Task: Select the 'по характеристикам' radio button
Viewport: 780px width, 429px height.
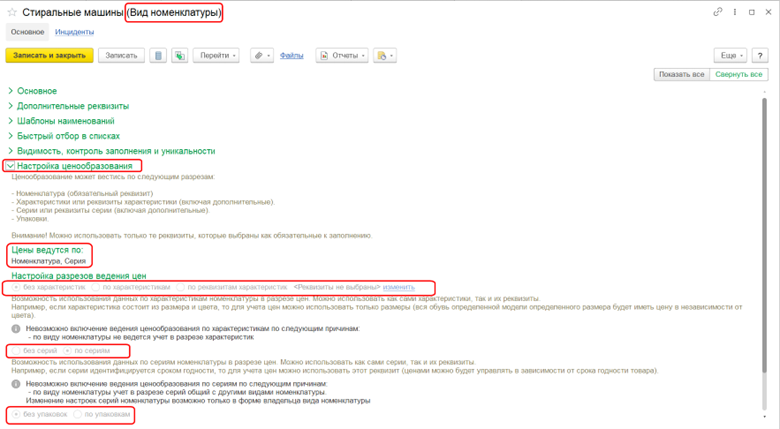Action: point(95,287)
